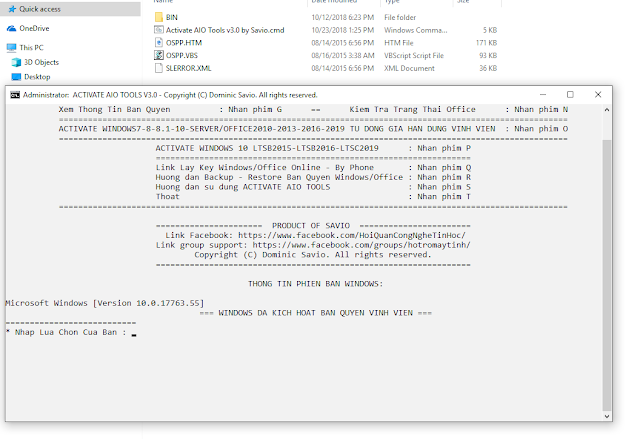The height and width of the screenshot is (439, 640).
Task: Click the console scrollbar up arrow
Action: coord(607,109)
